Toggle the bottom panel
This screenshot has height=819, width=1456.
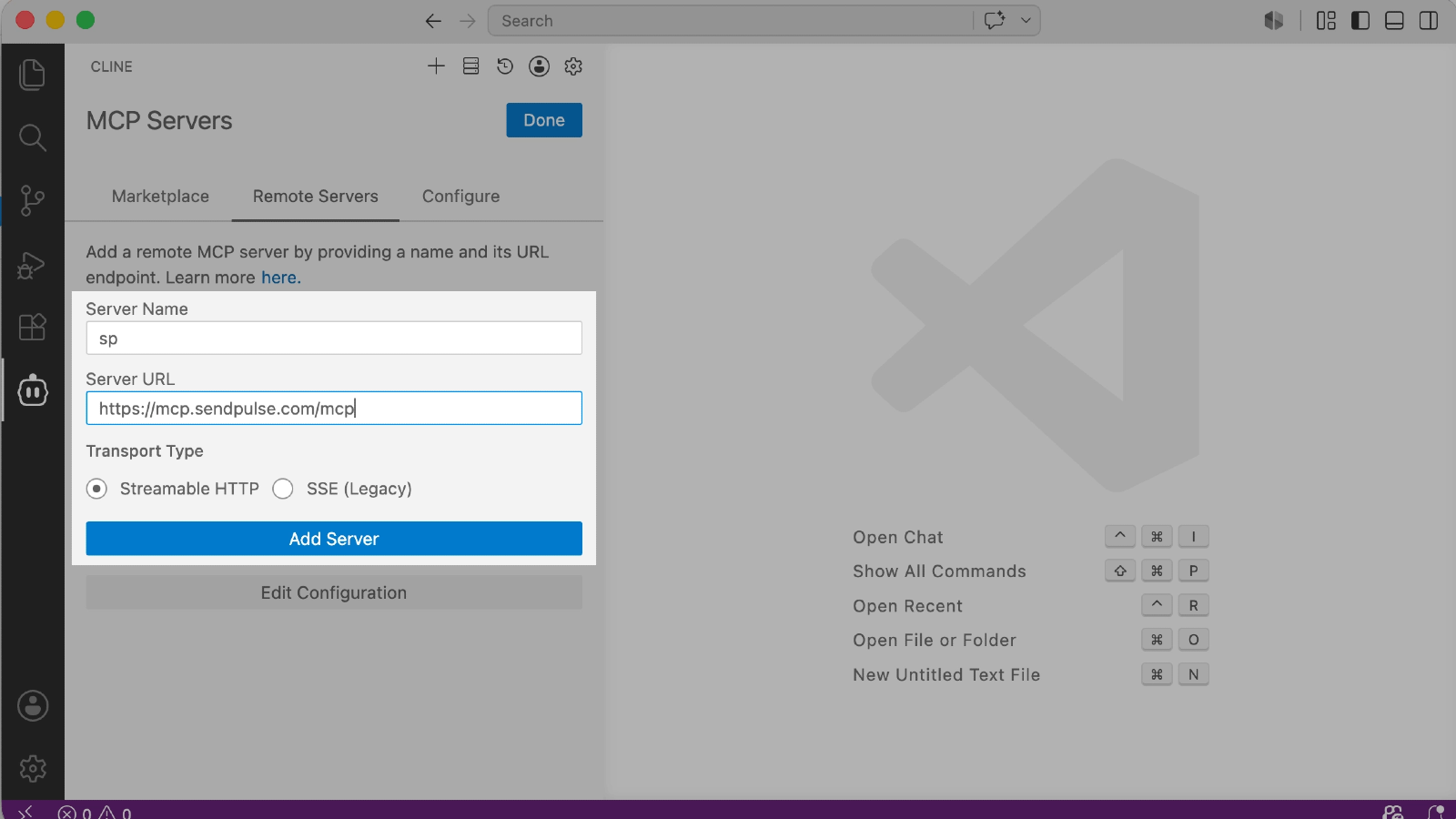pos(1394,21)
